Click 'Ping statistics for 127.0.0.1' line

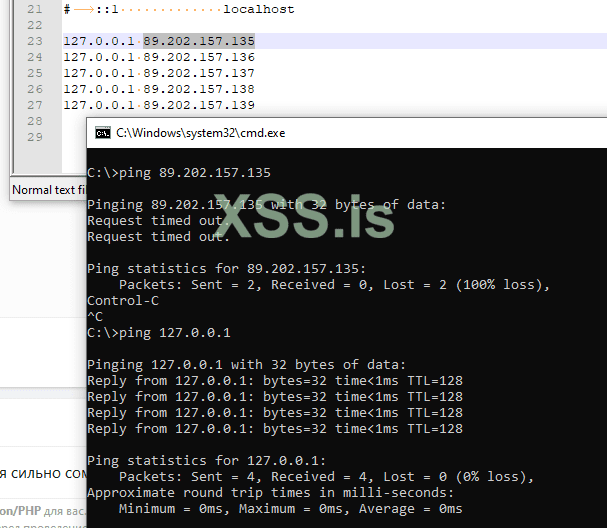click(x=207, y=461)
